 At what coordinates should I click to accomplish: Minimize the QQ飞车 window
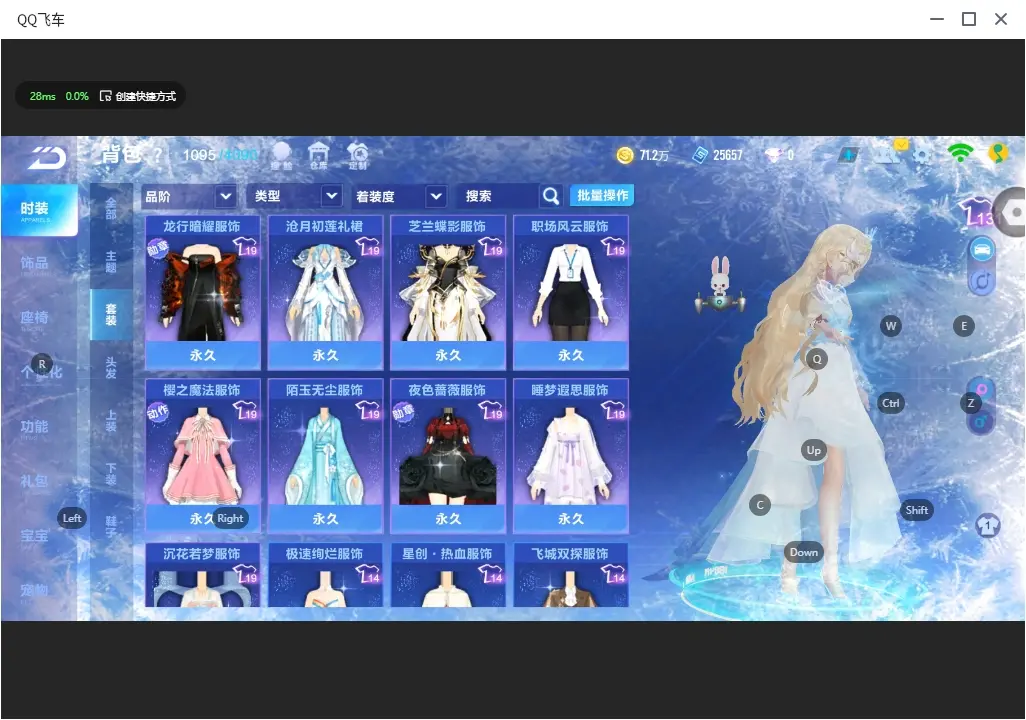[x=937, y=20]
